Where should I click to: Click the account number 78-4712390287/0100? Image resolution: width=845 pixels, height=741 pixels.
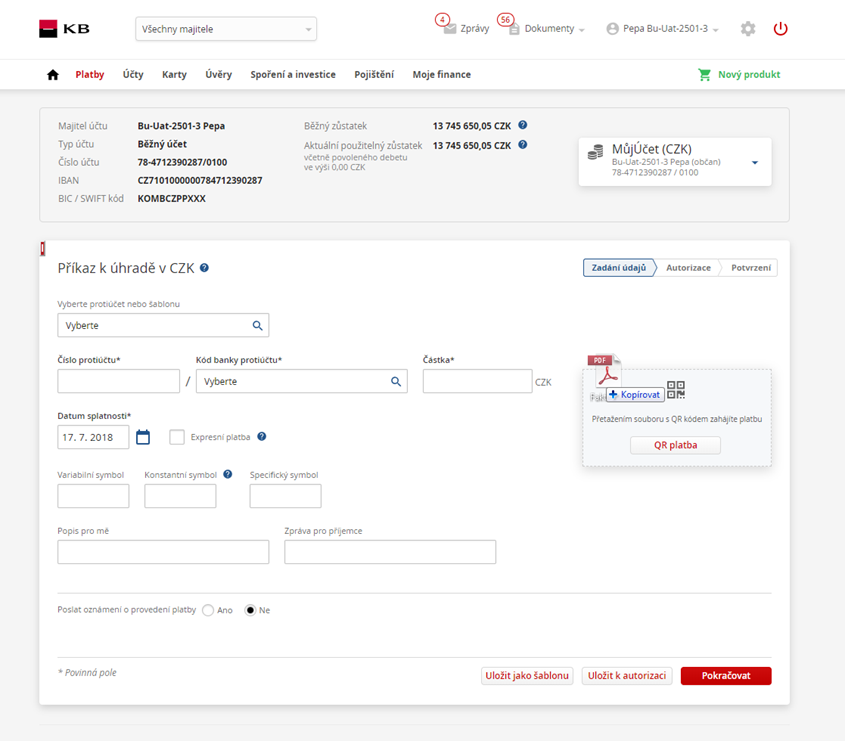[182, 162]
